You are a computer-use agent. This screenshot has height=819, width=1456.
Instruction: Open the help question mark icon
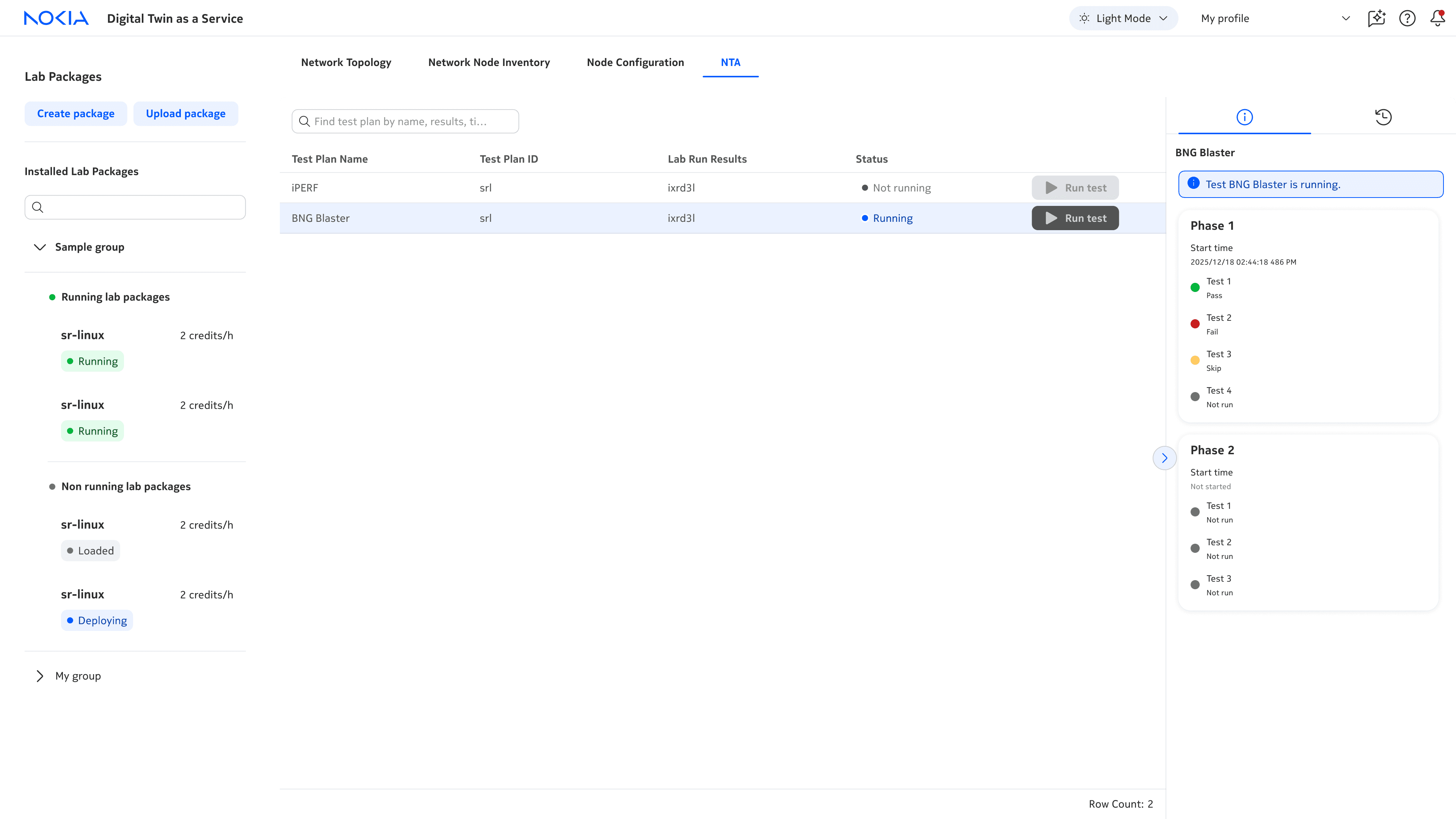(x=1407, y=18)
